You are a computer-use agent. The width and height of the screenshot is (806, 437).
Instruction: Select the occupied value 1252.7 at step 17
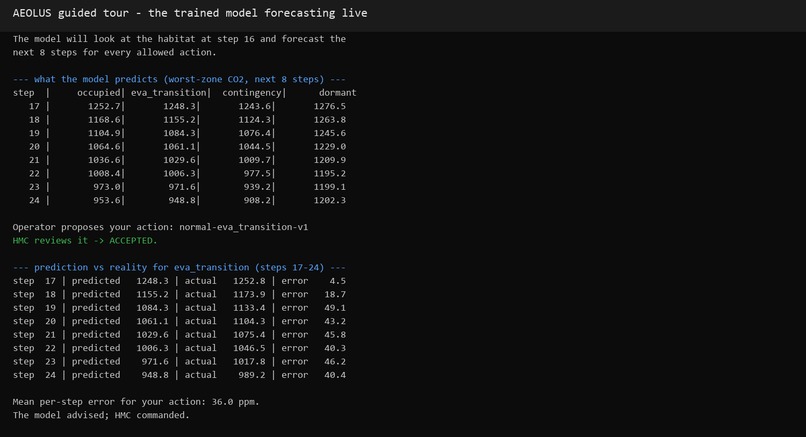(104, 106)
